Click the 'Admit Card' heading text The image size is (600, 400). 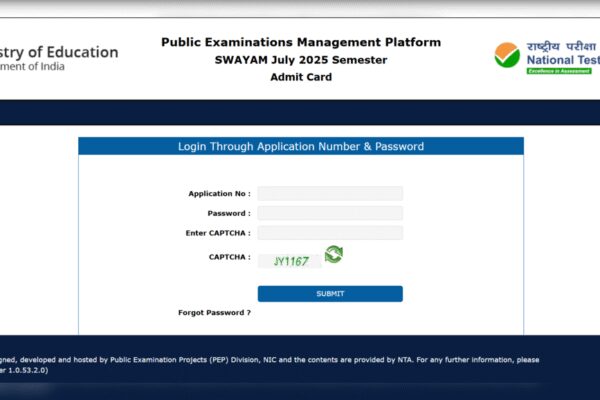[x=301, y=77]
